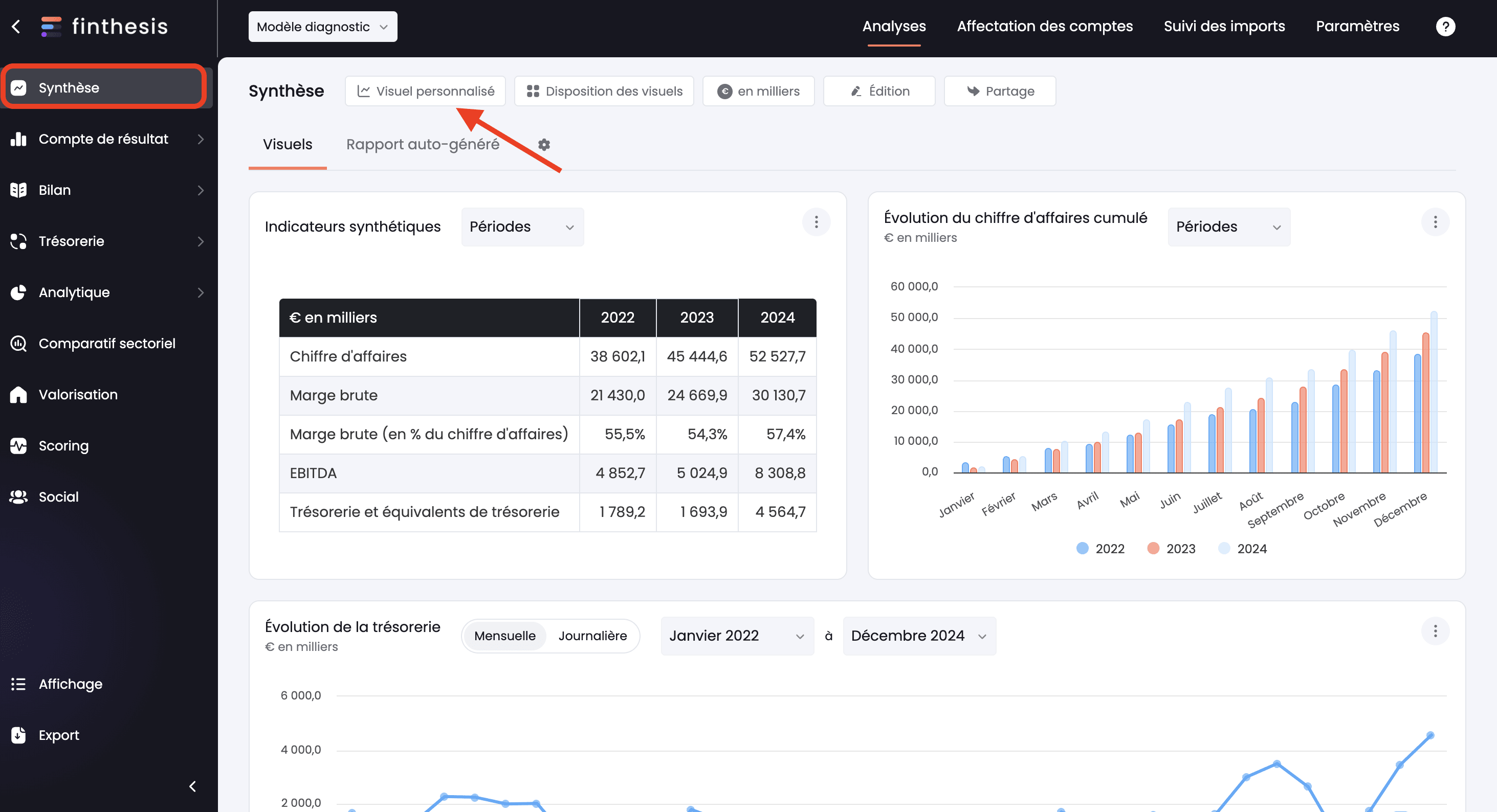This screenshot has width=1497, height=812.
Task: Click the Comparatif sectoriel icon
Action: (18, 343)
